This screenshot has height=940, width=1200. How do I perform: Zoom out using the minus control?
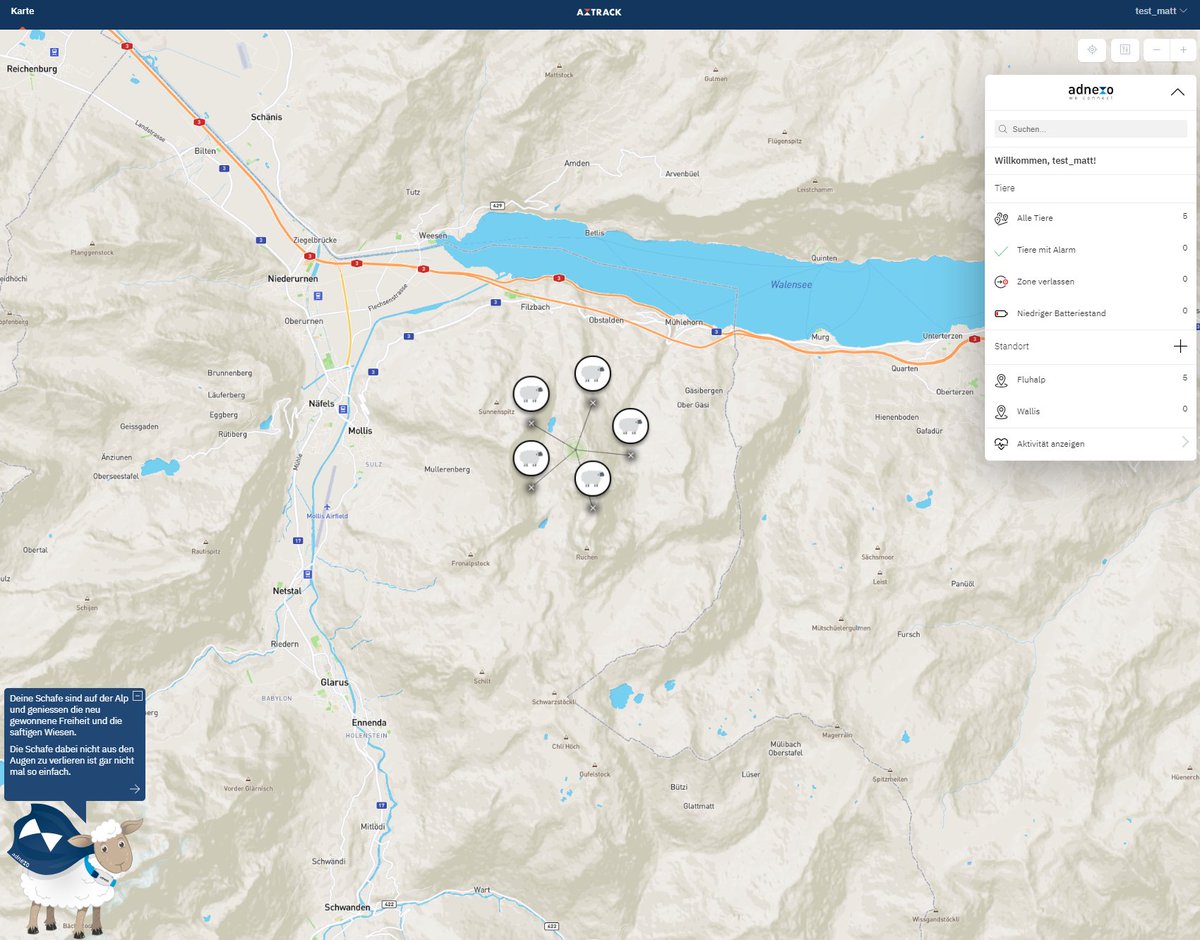pyautogui.click(x=1156, y=48)
